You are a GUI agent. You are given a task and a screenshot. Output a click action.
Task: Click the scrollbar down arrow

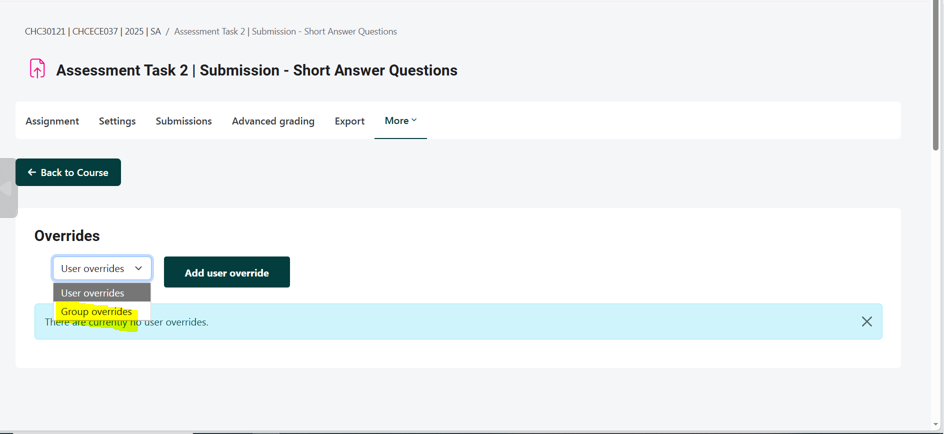[936, 425]
